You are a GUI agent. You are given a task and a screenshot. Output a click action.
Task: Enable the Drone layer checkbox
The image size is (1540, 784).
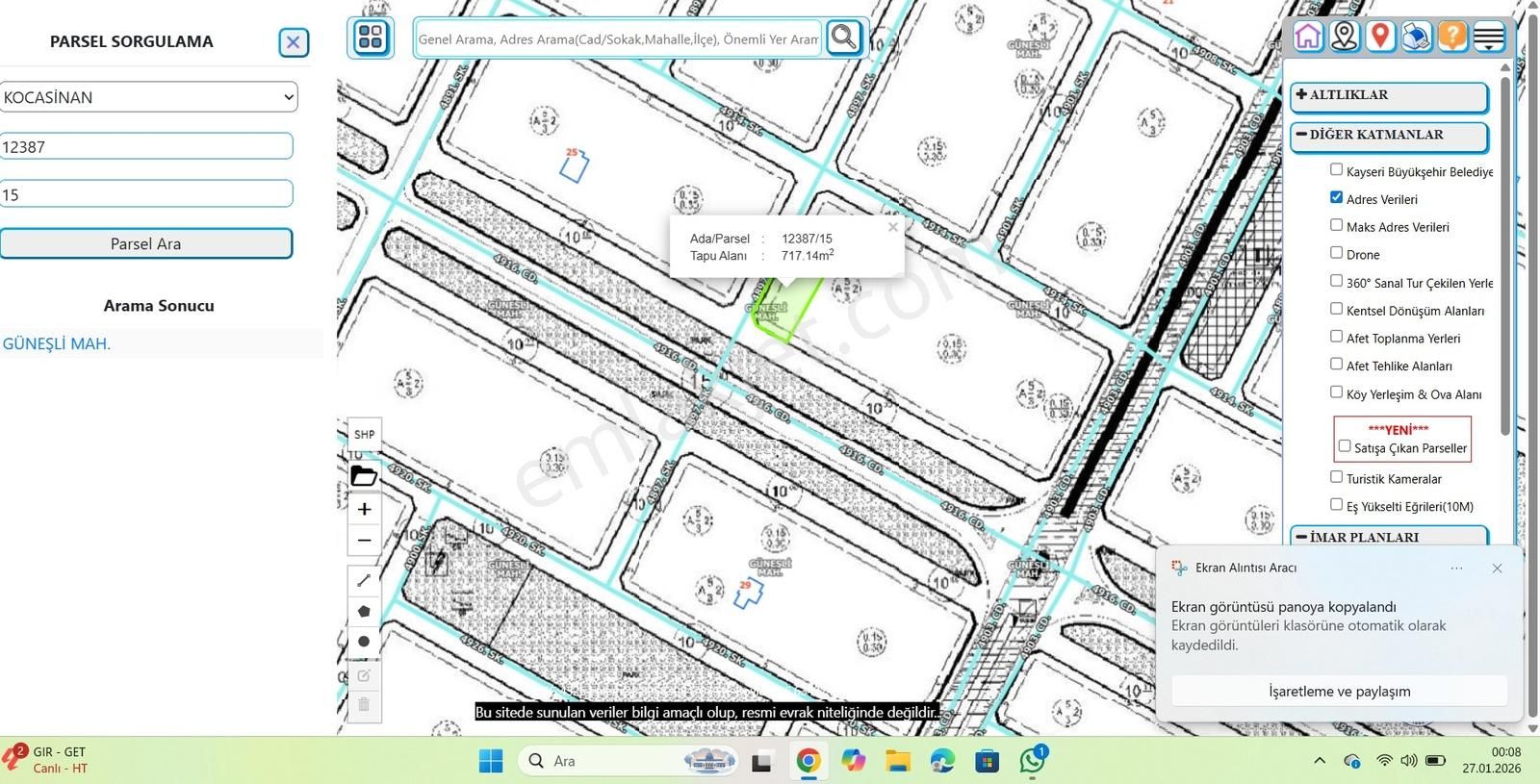[1336, 253]
